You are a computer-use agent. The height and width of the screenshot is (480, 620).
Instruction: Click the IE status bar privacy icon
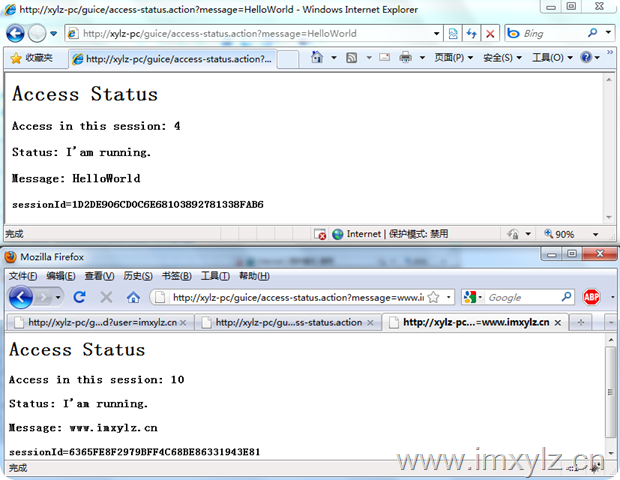(x=513, y=234)
